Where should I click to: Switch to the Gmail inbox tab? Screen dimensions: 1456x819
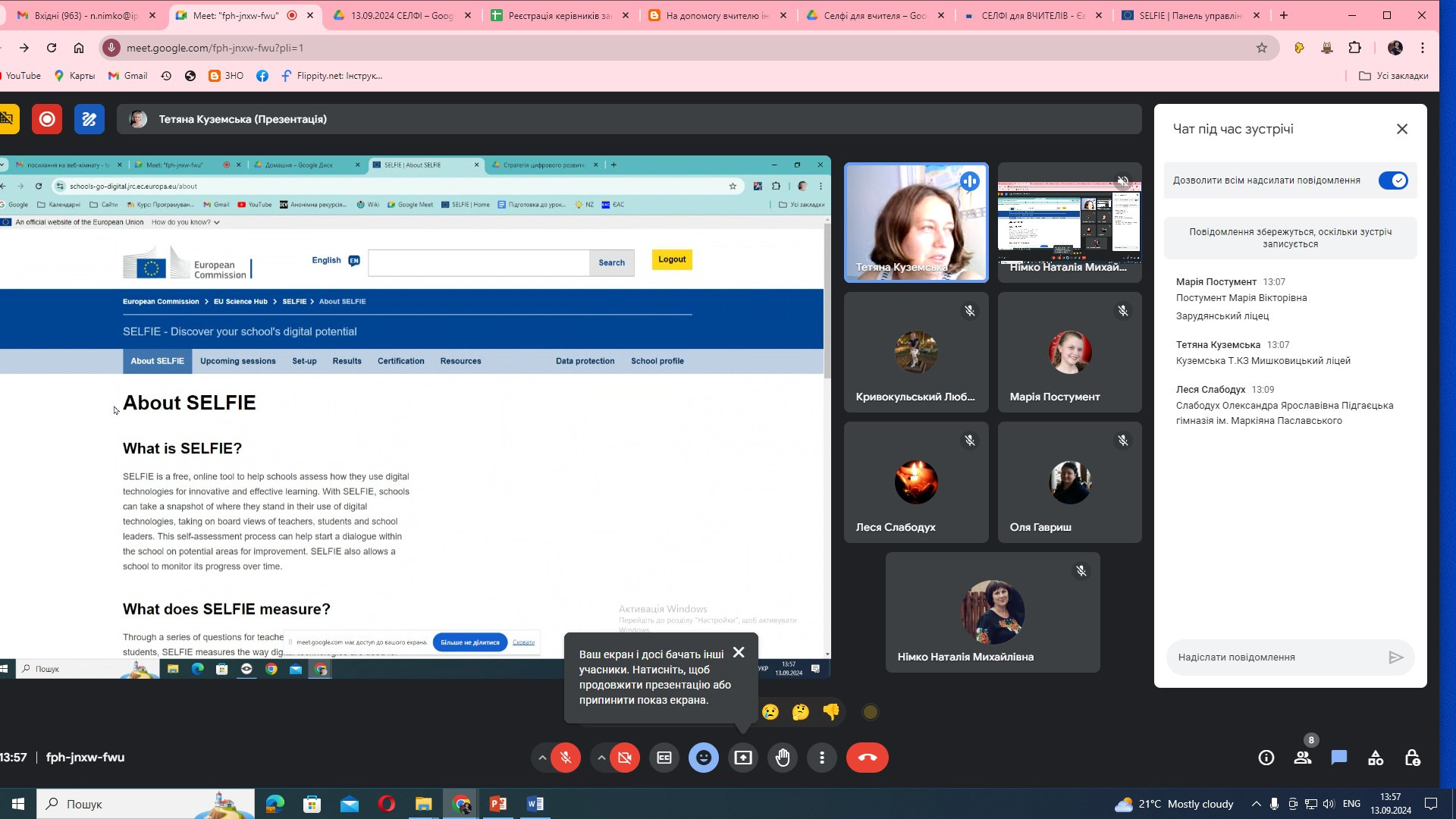pyautogui.click(x=86, y=15)
